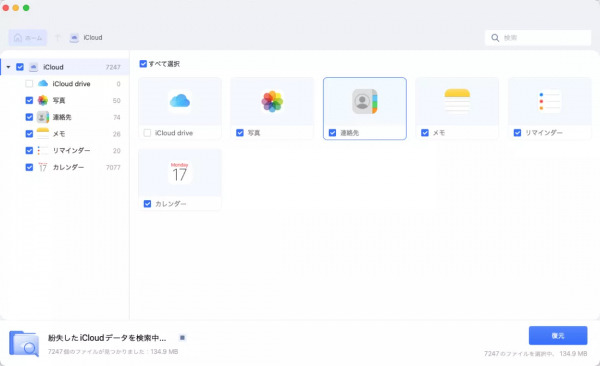The width and height of the screenshot is (600, 366).
Task: Toggle the select all checkbox
Action: tap(143, 64)
